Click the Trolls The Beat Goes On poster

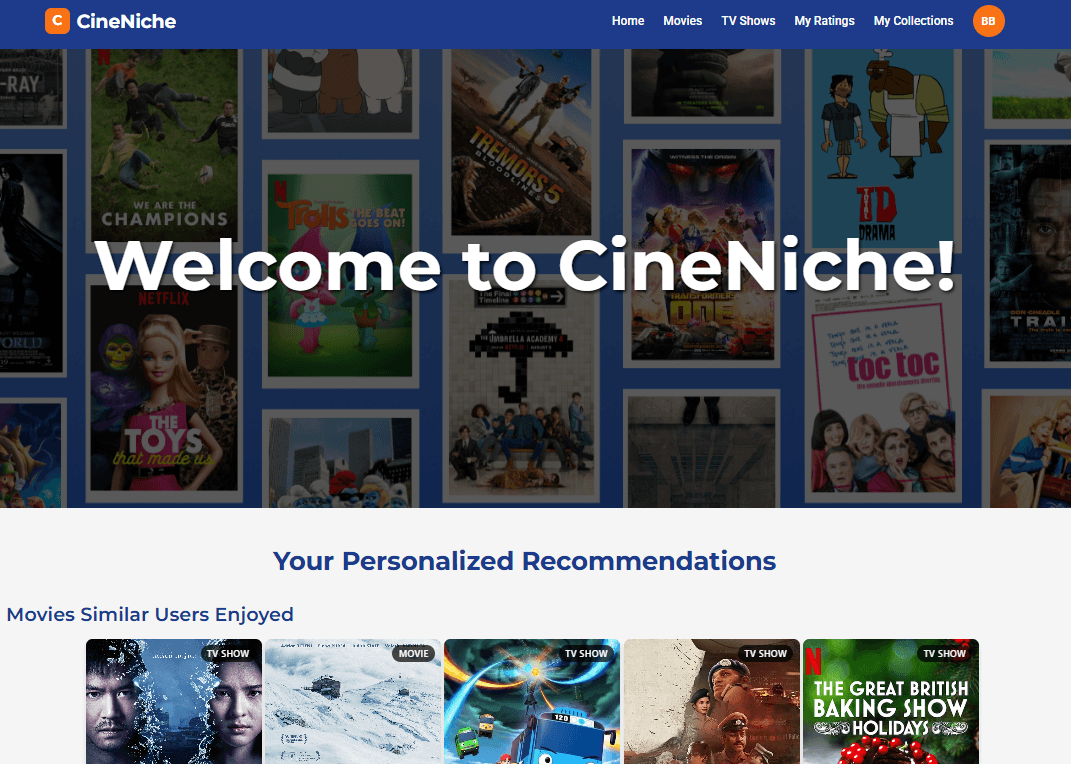coord(340,275)
